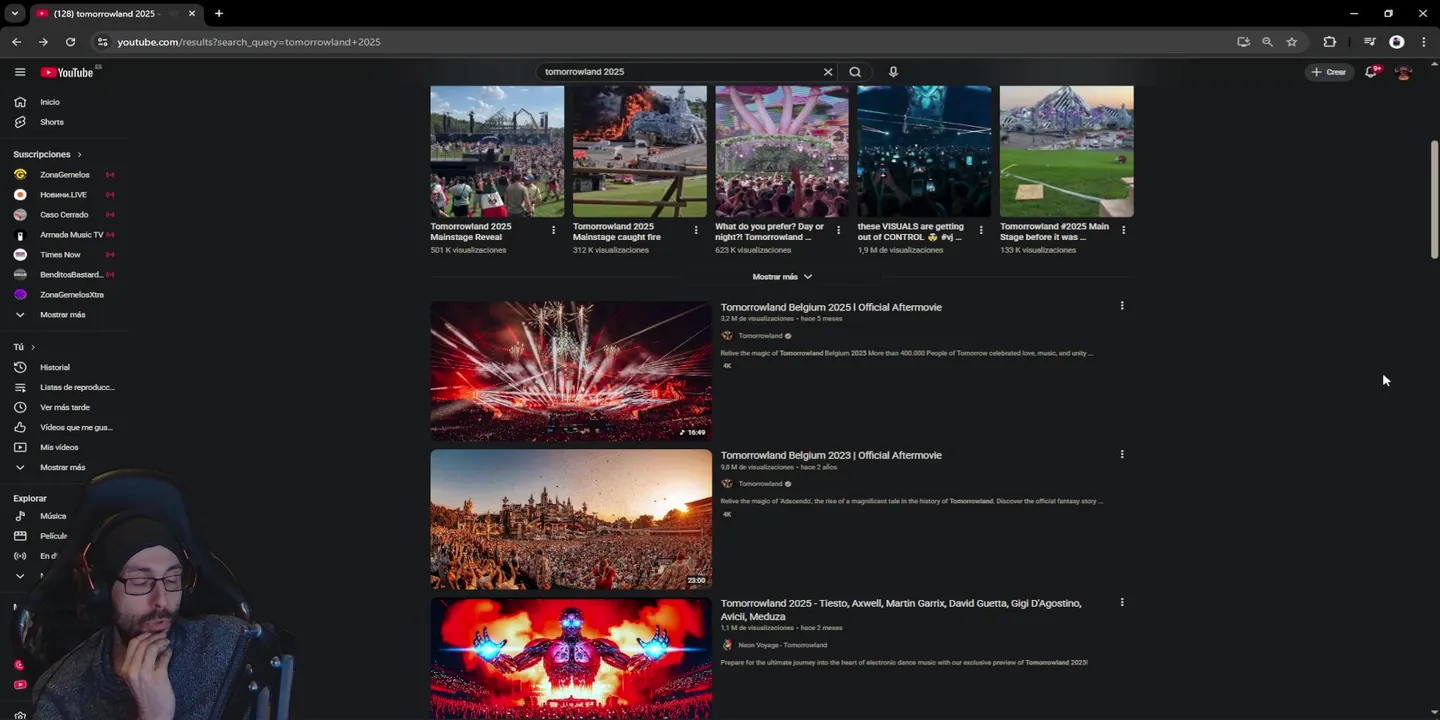This screenshot has width=1440, height=720.
Task: Open the ZonaGemelos channel subscription
Action: (64, 174)
